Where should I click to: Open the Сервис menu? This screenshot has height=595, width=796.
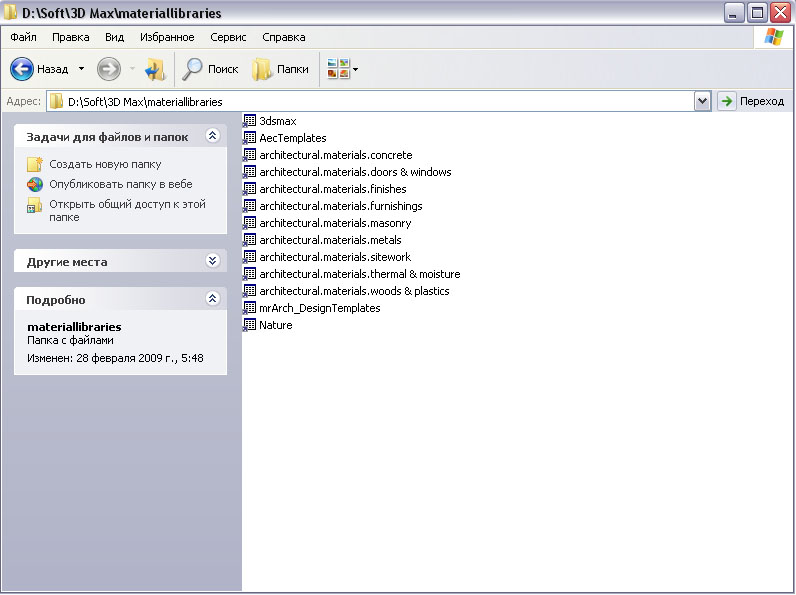click(228, 37)
